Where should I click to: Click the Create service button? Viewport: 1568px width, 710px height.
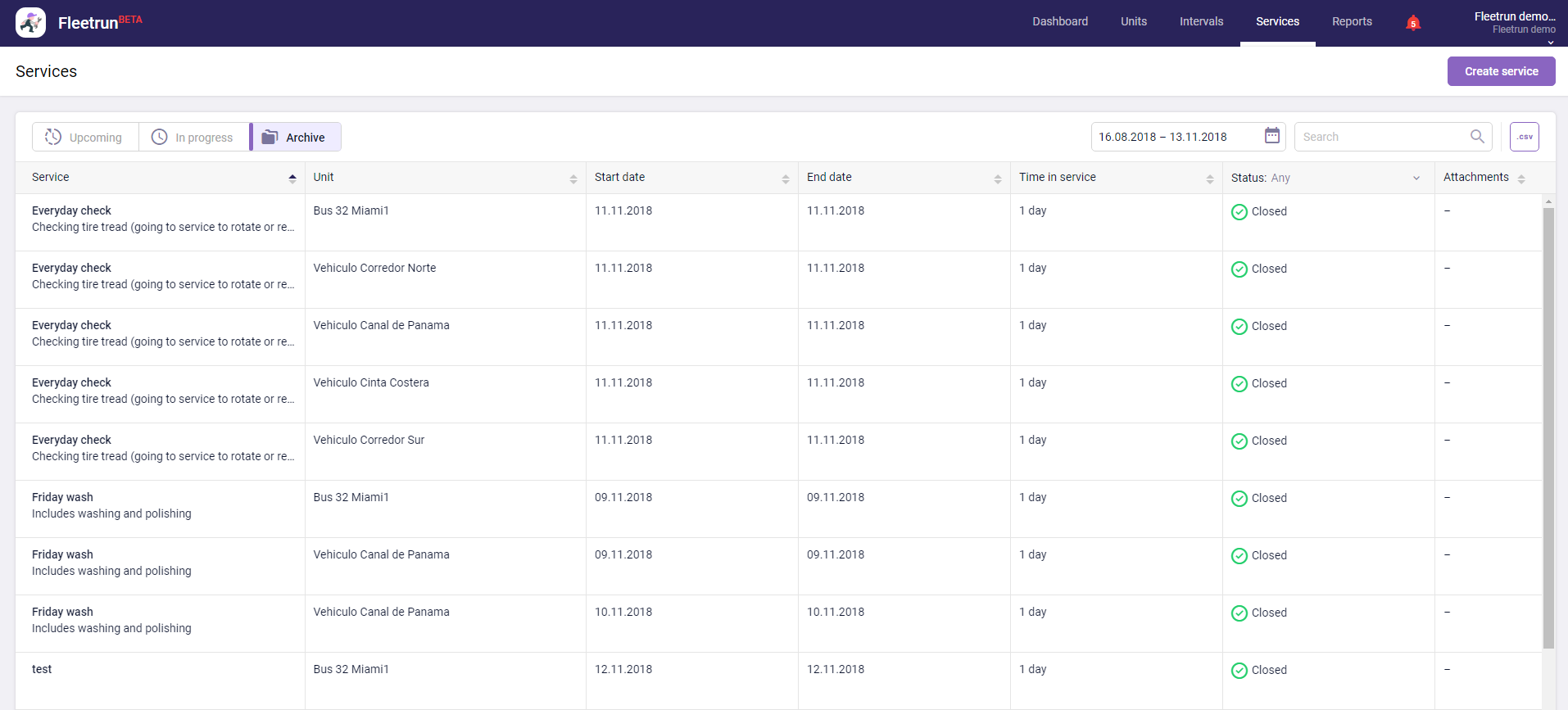(1501, 71)
